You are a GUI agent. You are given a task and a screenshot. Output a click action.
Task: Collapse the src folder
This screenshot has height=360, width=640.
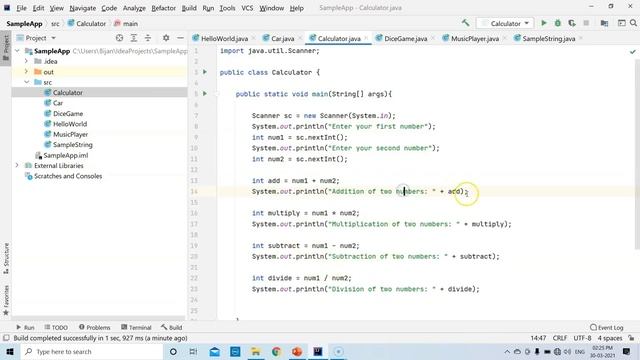click(26, 82)
